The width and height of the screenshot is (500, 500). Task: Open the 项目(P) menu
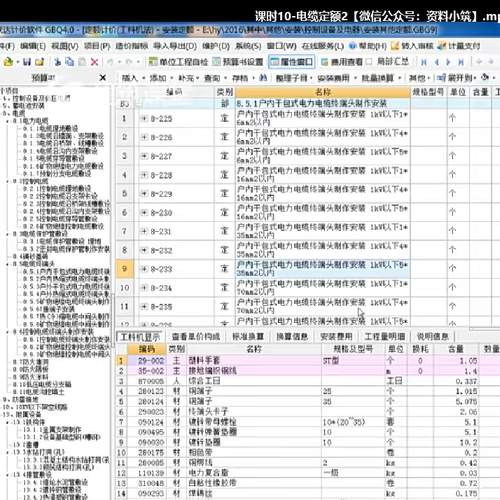pos(97,46)
